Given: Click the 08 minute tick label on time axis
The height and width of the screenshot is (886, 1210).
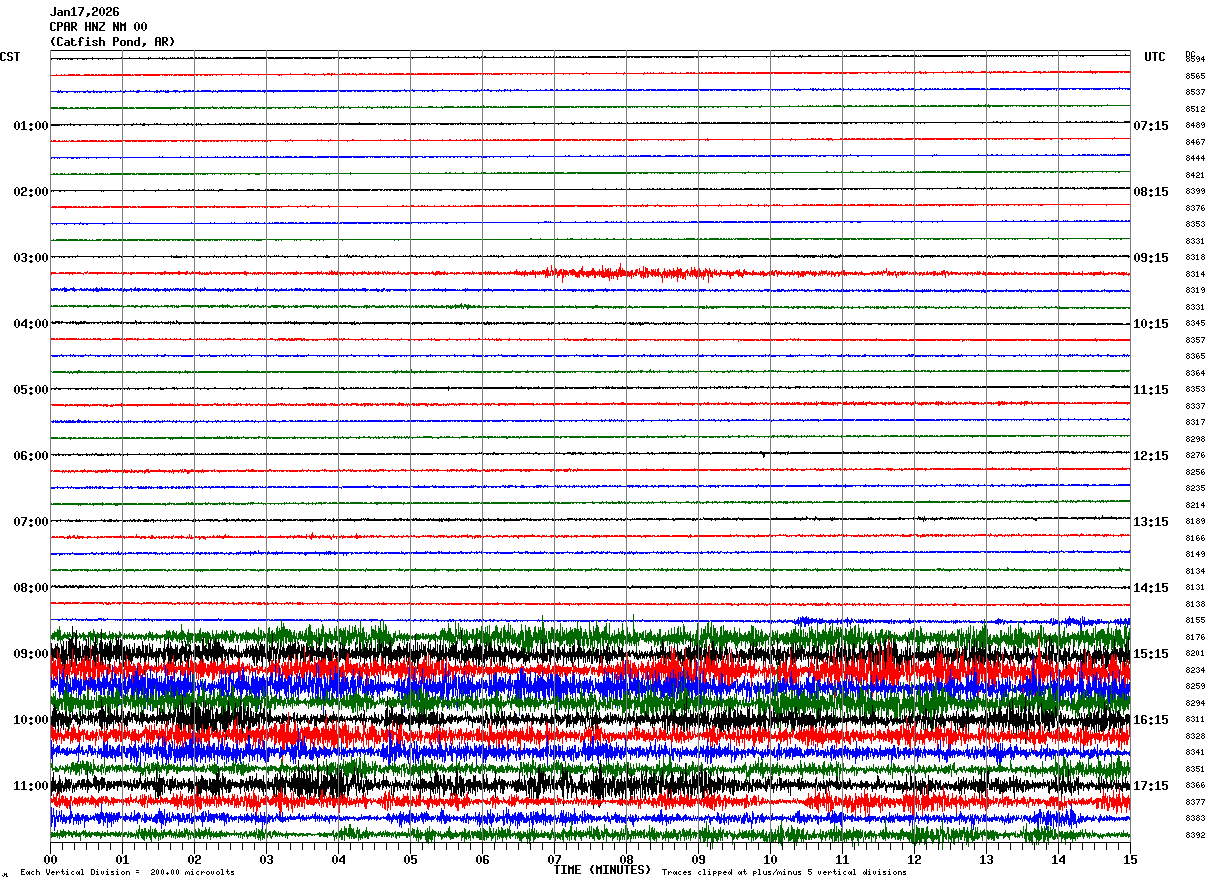Looking at the screenshot, I should pyautogui.click(x=626, y=859).
